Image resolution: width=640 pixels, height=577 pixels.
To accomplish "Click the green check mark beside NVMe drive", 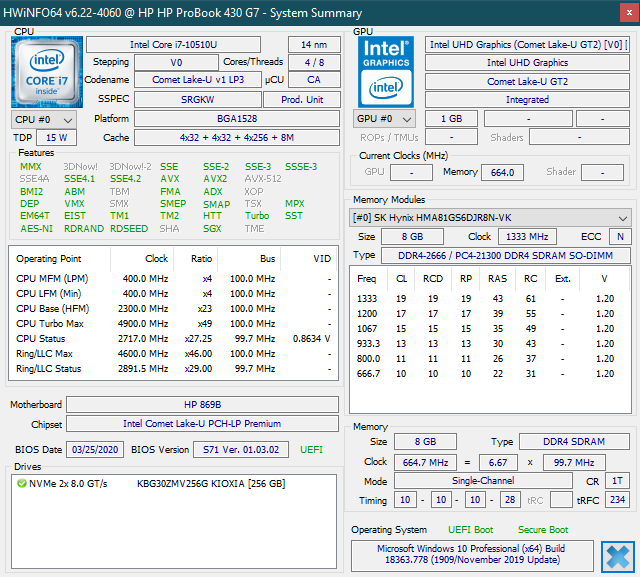I will 21,484.
